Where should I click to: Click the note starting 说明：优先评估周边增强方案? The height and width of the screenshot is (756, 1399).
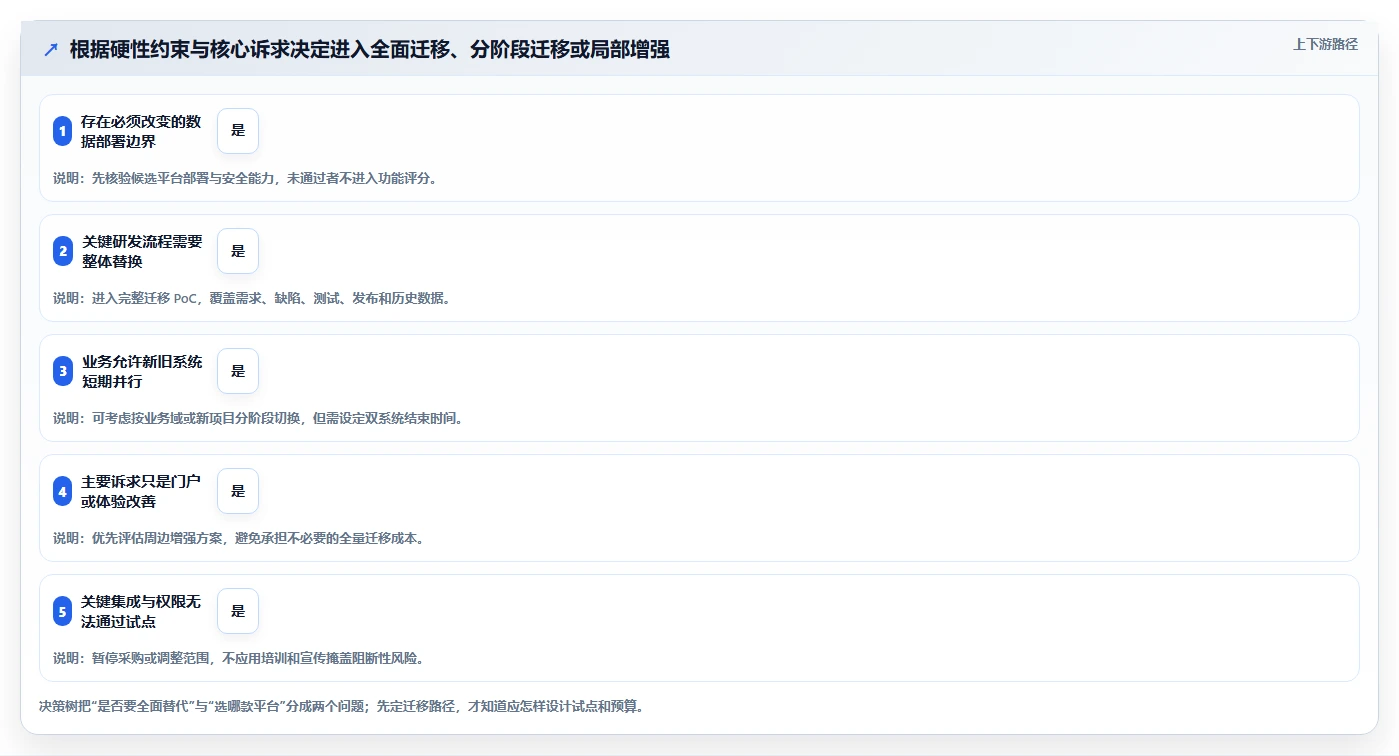point(239,538)
